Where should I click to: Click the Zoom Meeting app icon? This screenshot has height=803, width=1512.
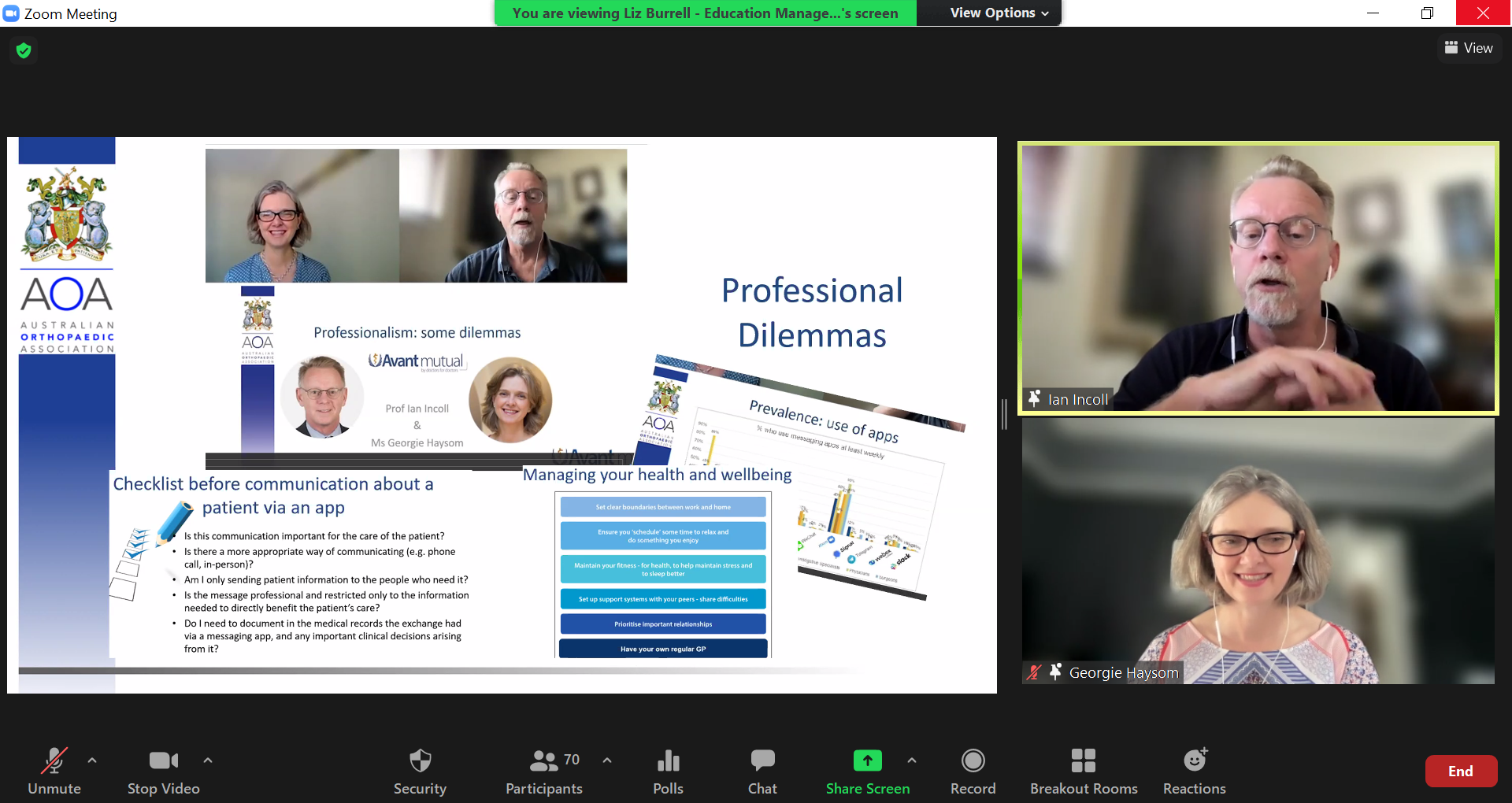click(11, 13)
